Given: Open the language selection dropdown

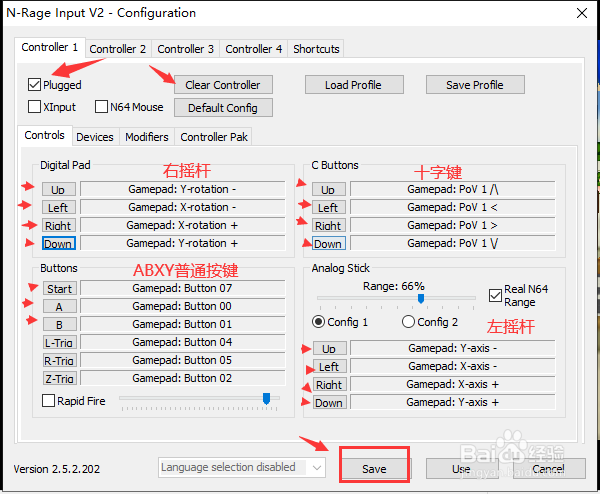Looking at the screenshot, I should (242, 467).
